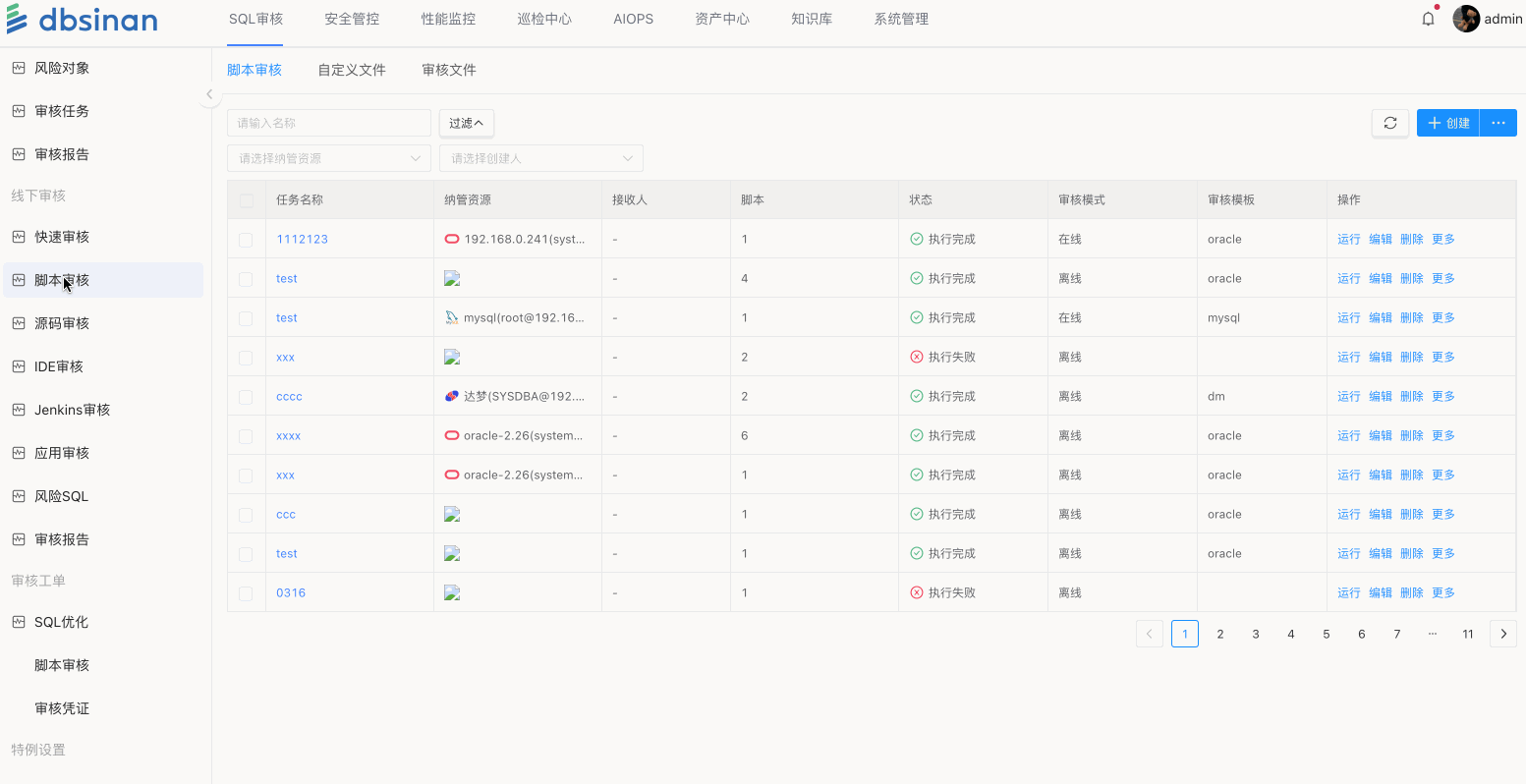The width and height of the screenshot is (1526, 784).
Task: Click 运行 for task 1112123
Action: click(x=1348, y=239)
